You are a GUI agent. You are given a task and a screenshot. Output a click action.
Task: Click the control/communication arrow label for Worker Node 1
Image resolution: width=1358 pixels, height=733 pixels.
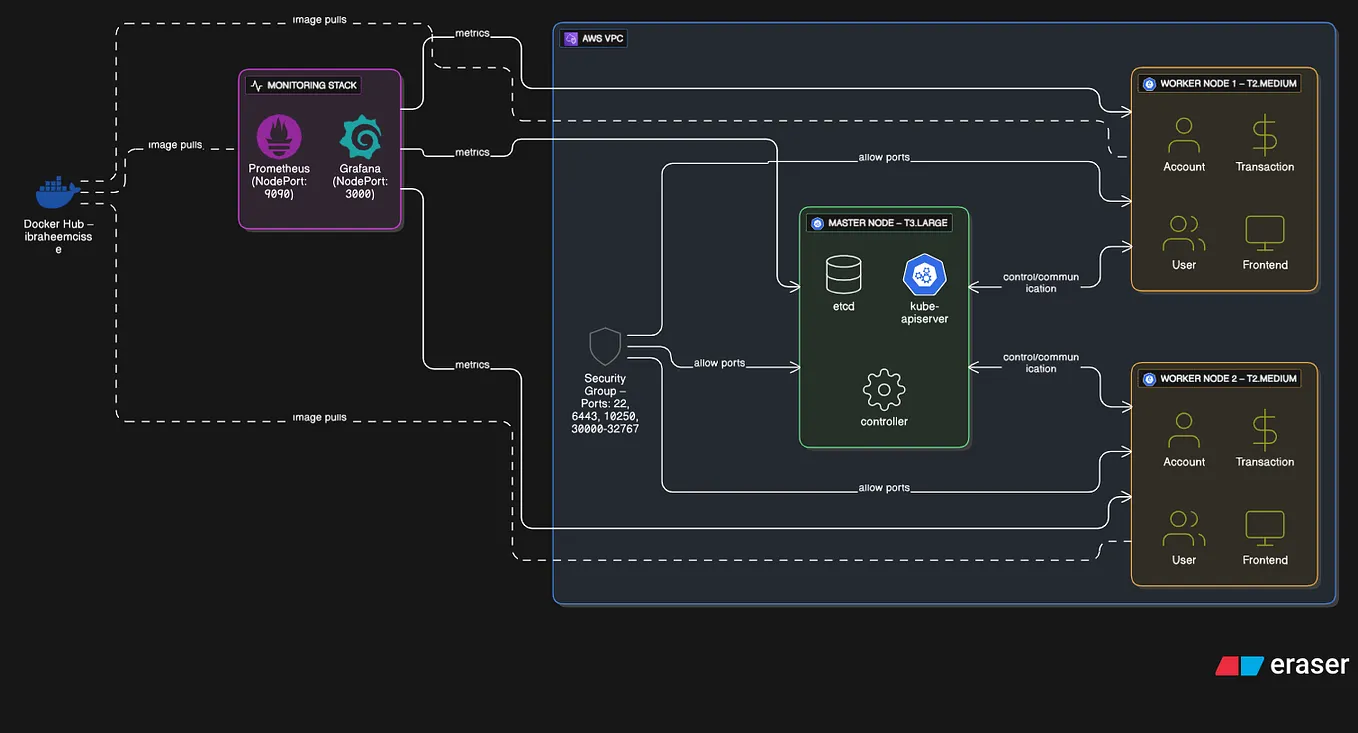1040,282
